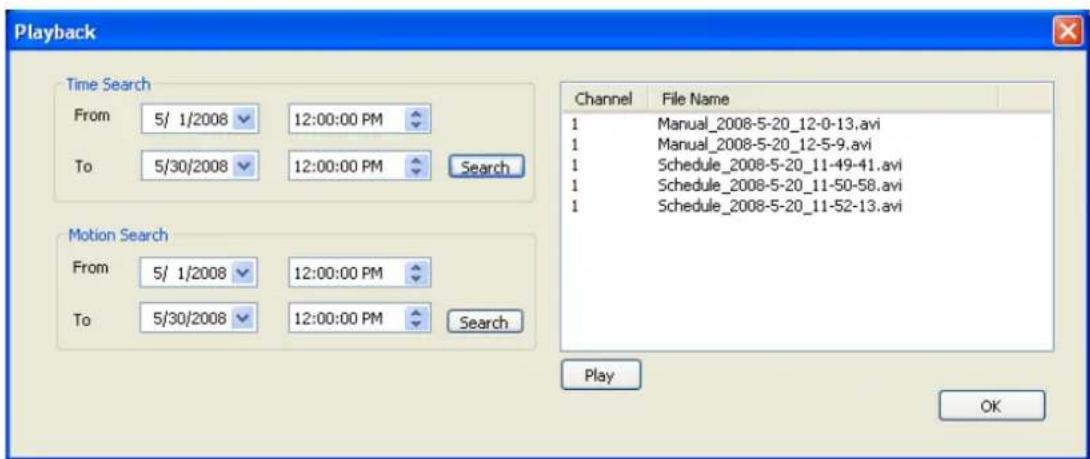Click Time Search From time stepper arrows
The image size is (1090, 459).
417,120
